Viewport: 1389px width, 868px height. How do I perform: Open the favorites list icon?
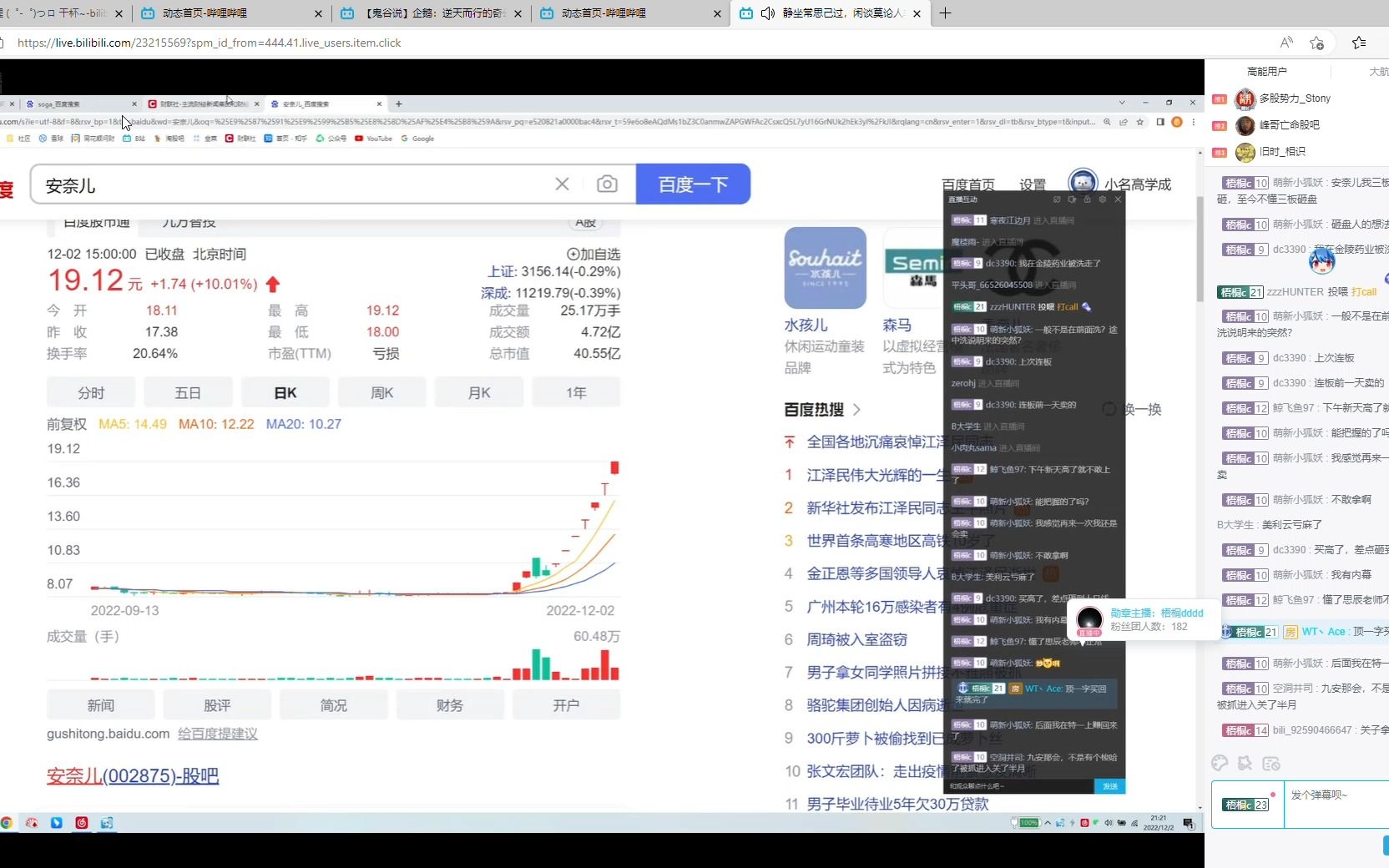1359,43
